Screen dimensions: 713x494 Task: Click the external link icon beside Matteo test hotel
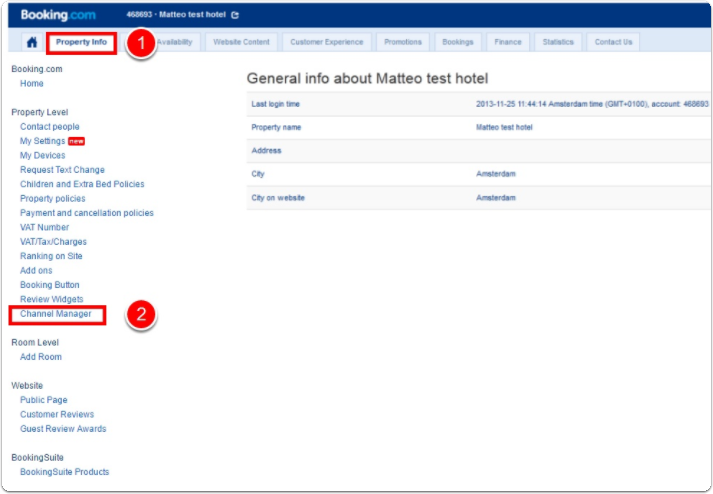(235, 15)
